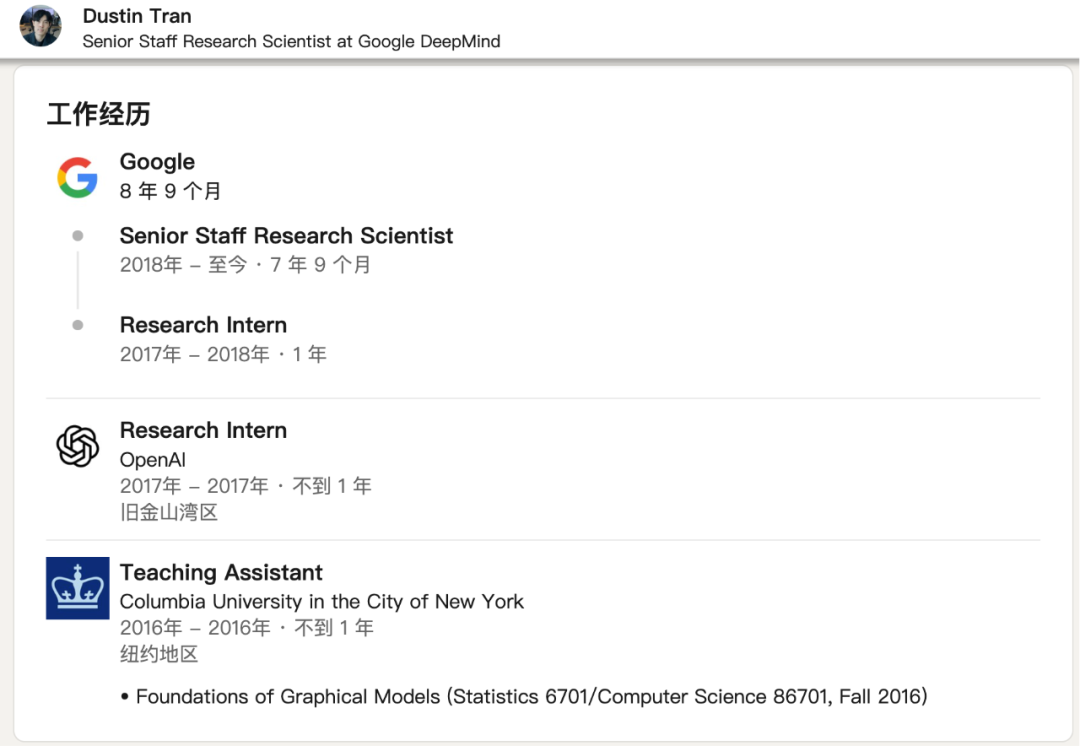Click the 工作经历 section heading
Viewport: 1080px width, 746px height.
pyautogui.click(x=98, y=114)
